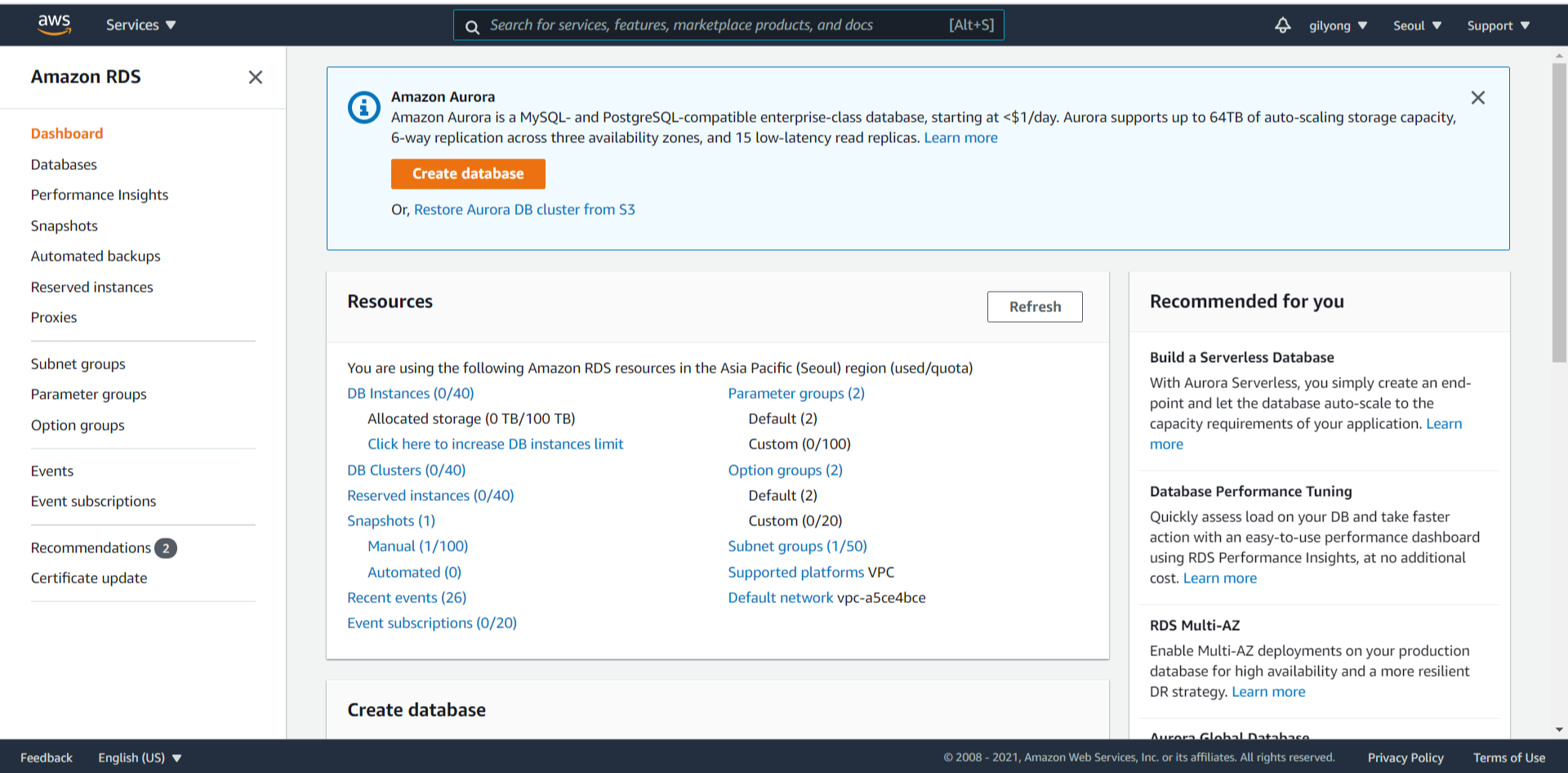This screenshot has width=1568, height=773.
Task: Open Reserved instances (0/40) resource link
Action: [x=430, y=495]
